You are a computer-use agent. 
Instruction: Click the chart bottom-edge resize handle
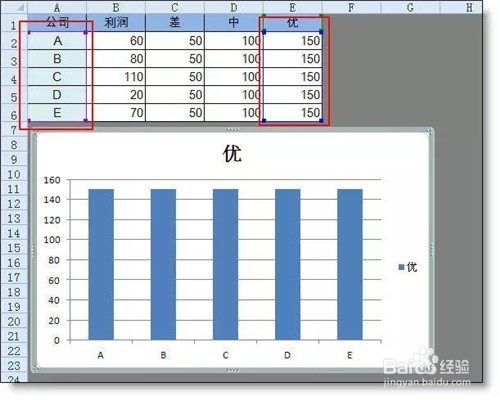point(232,370)
